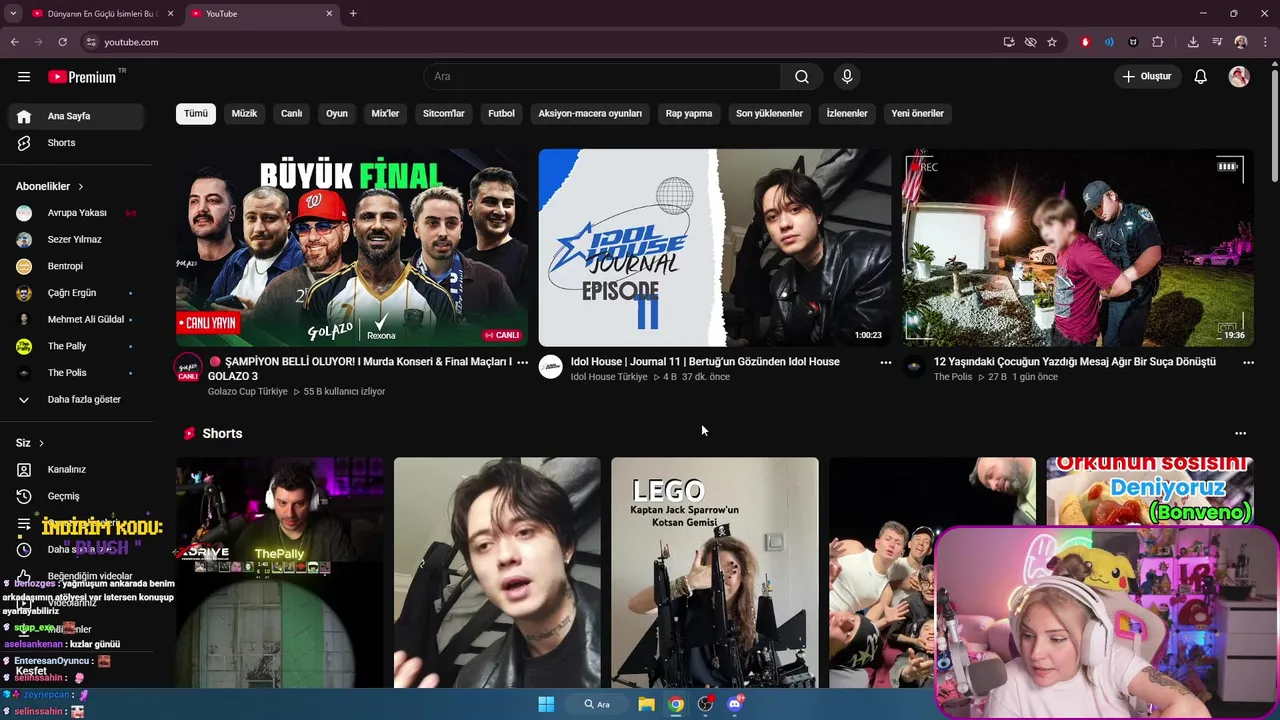The width and height of the screenshot is (1280, 720).
Task: Switch to Dünyanın En Güçlü İsimleri tab
Action: 101,14
